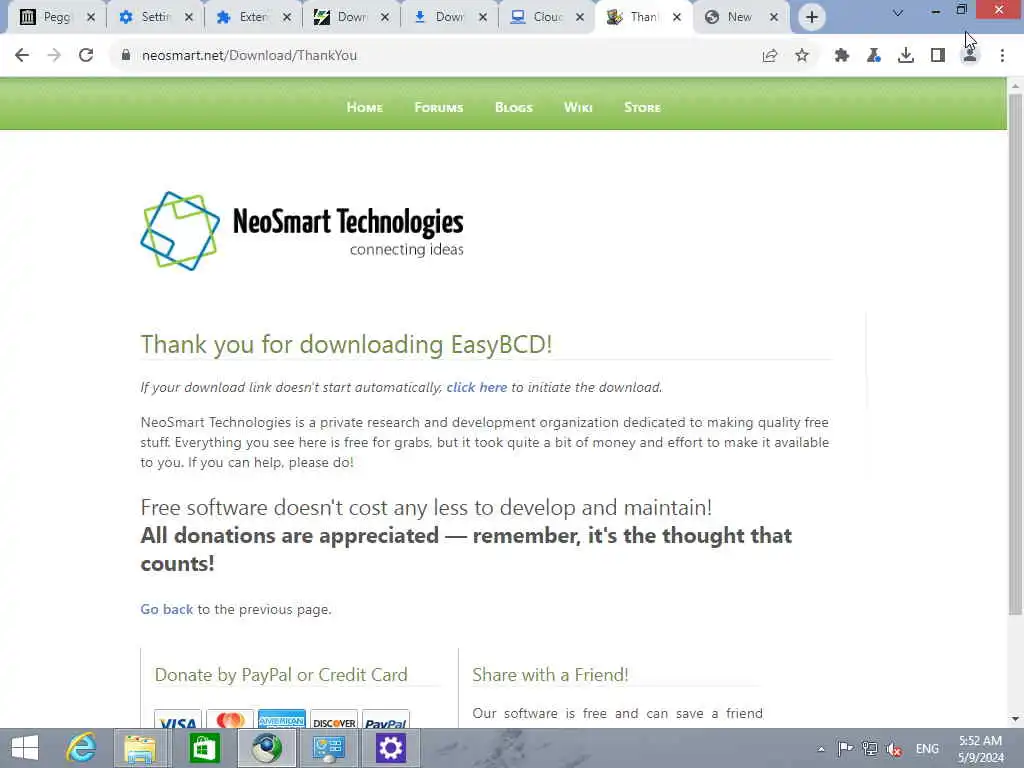
Task: Close the Cloud tab
Action: click(x=579, y=18)
